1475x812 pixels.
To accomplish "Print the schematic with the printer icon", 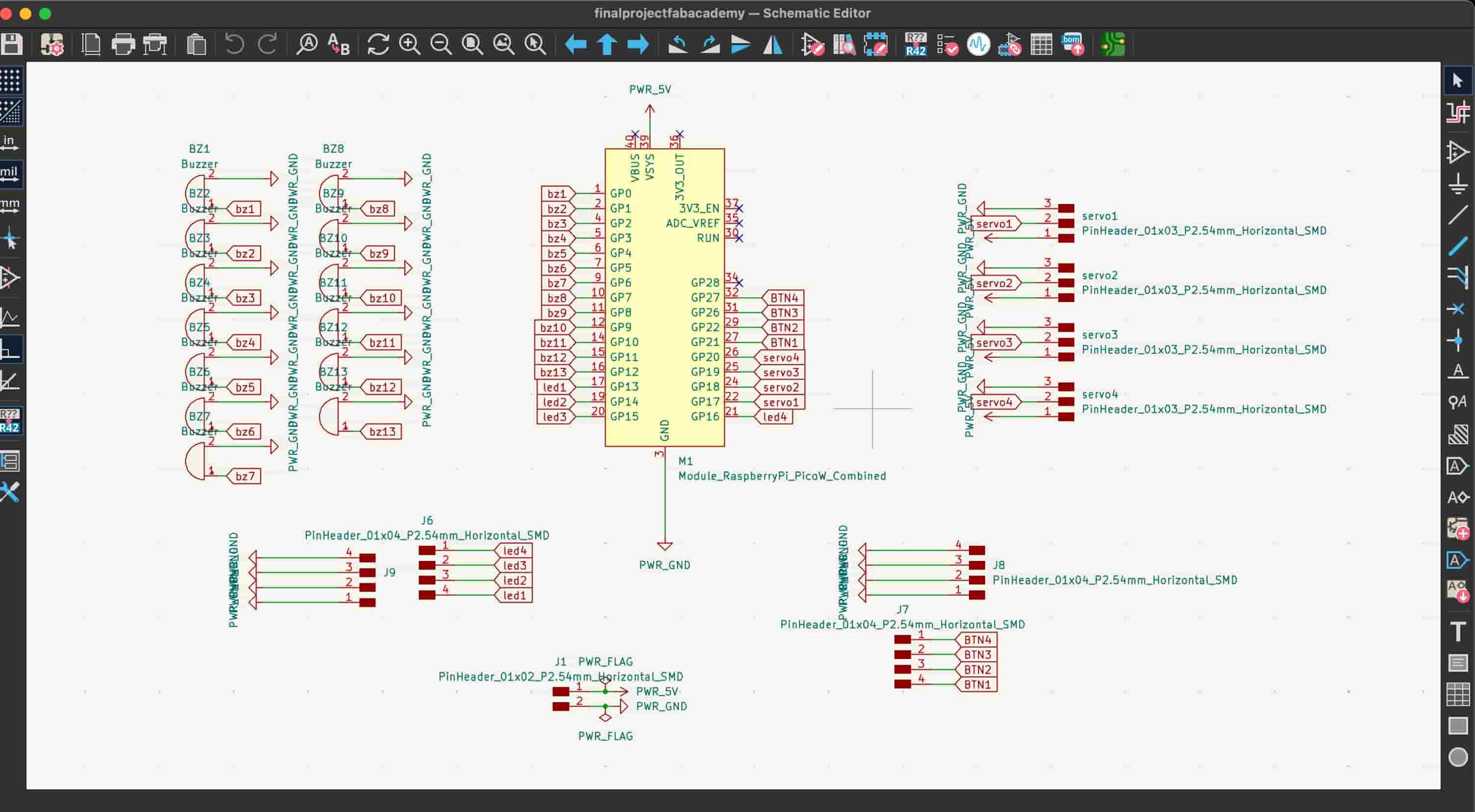I will [123, 44].
